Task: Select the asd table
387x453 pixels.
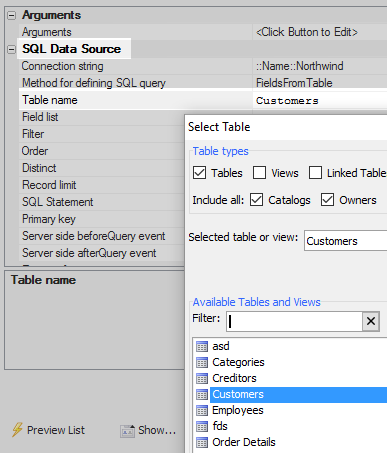Action: coord(221,346)
